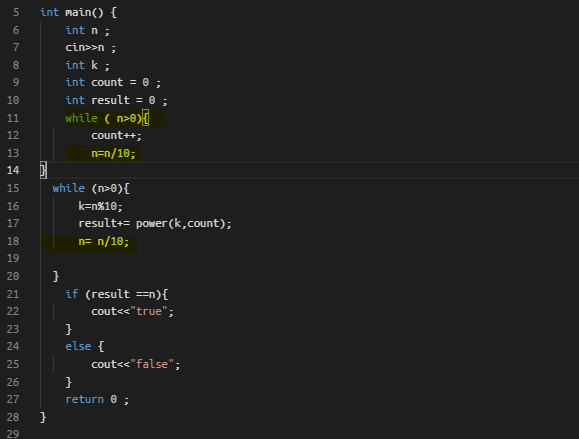Click the "true" string literal

[x=149, y=311]
